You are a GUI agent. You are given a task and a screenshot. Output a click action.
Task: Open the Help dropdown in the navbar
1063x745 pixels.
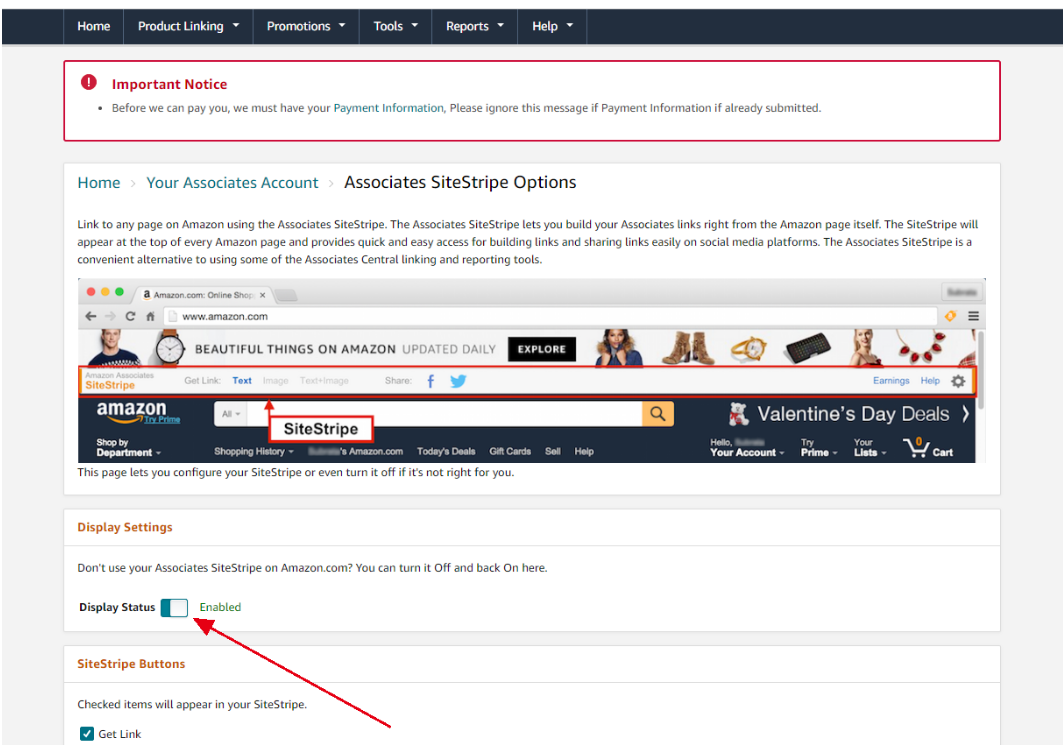[552, 26]
